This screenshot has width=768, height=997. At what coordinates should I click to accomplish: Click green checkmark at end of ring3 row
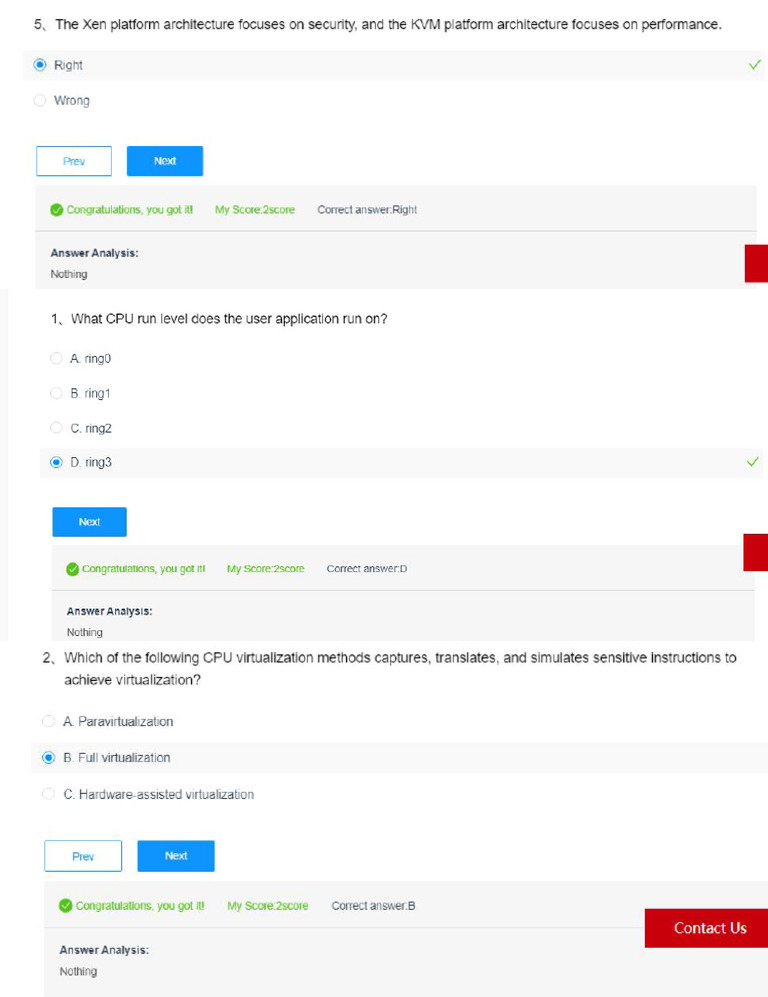click(x=753, y=463)
